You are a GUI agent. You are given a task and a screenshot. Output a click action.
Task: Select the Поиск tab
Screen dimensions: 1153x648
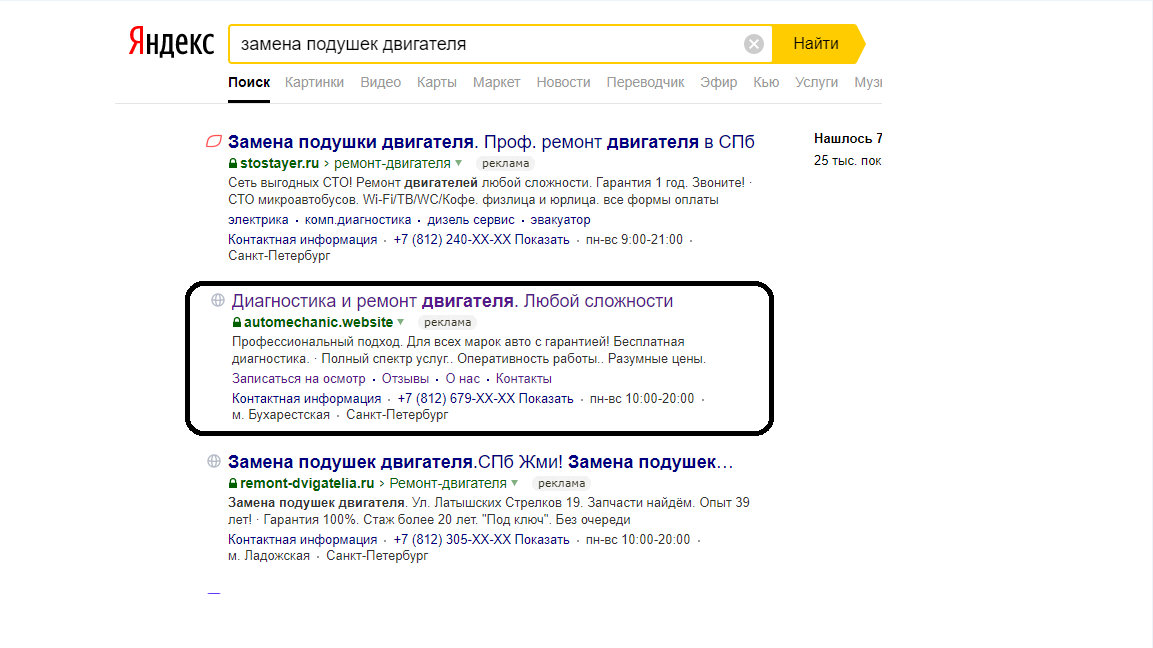tap(249, 82)
